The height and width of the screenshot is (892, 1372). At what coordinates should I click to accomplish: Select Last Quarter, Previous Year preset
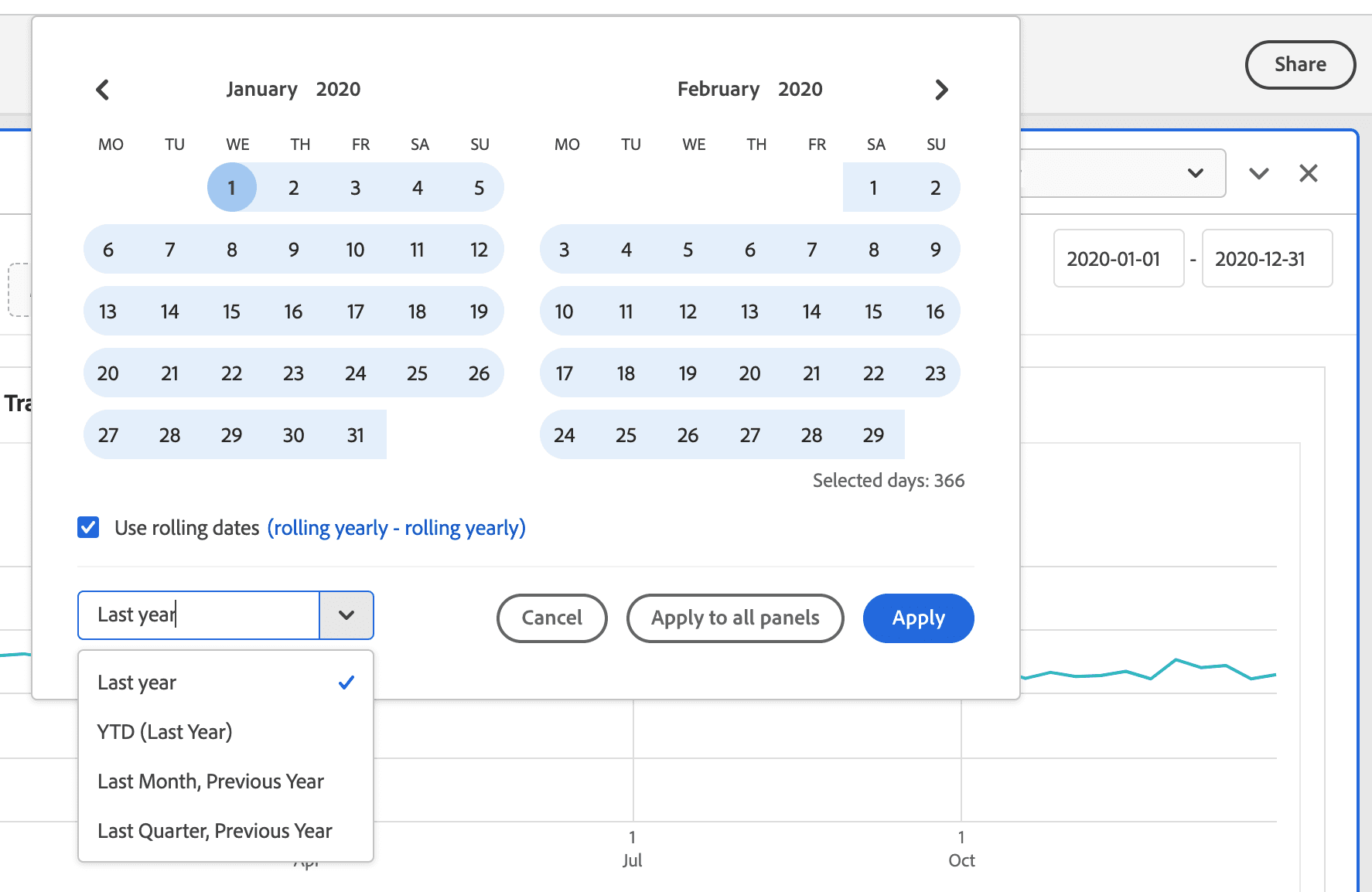[214, 831]
